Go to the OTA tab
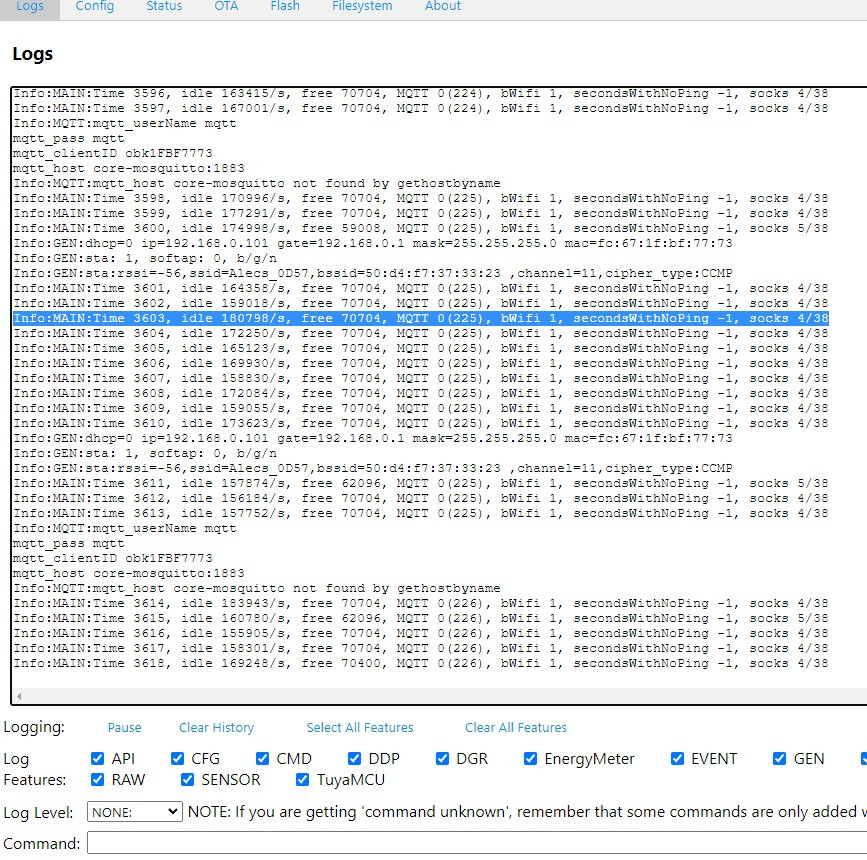The width and height of the screenshot is (867, 860). point(226,6)
